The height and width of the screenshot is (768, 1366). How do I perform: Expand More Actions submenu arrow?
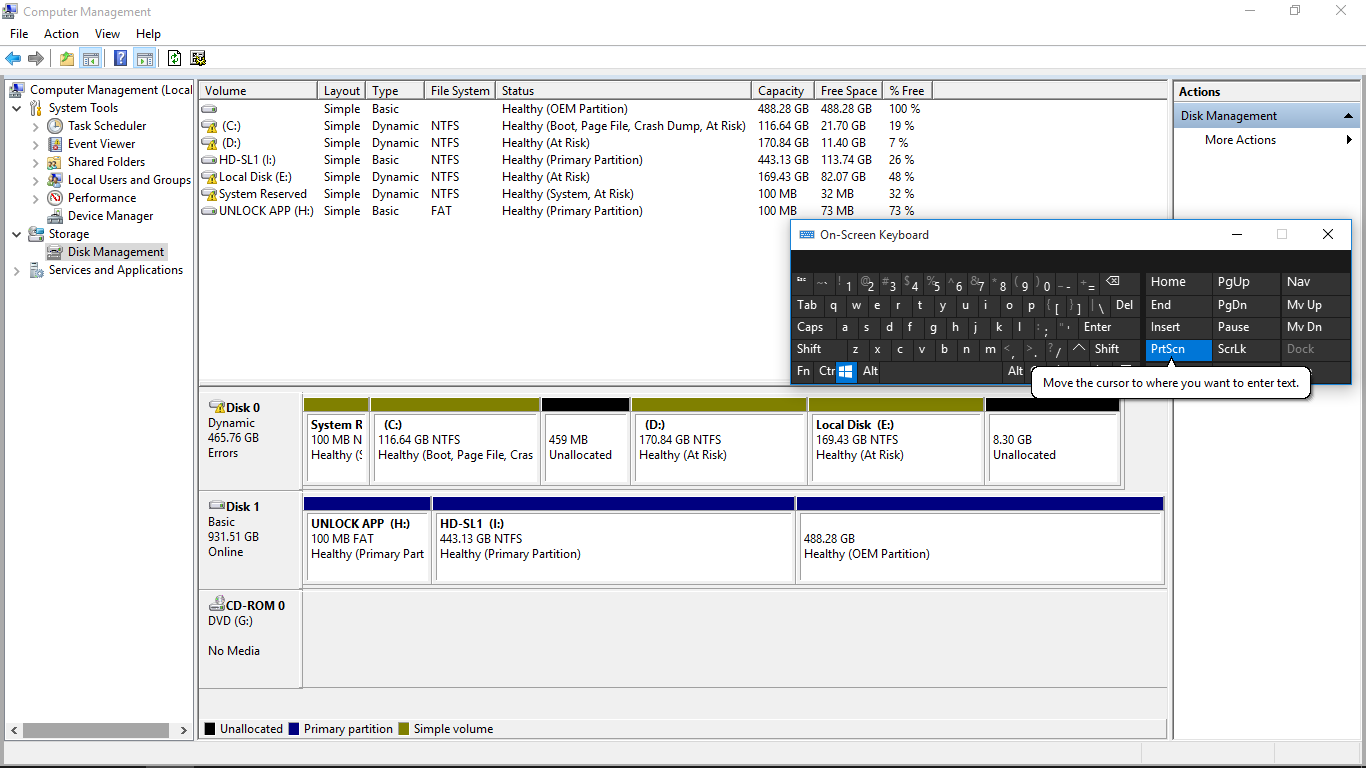[1350, 140]
